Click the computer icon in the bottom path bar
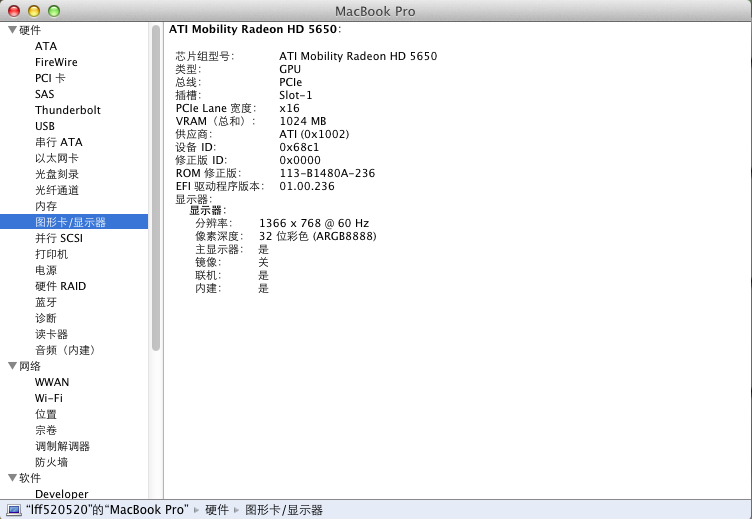Viewport: 752px width, 519px height. [x=14, y=510]
